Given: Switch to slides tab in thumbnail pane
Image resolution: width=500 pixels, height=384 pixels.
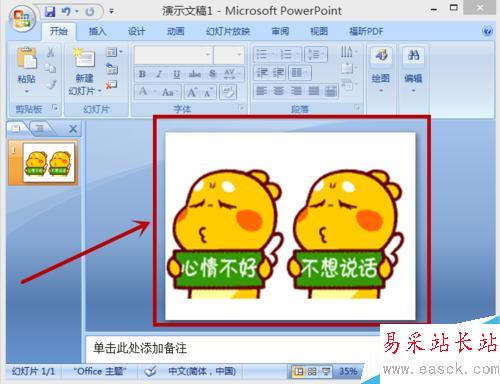Looking at the screenshot, I should point(17,128).
